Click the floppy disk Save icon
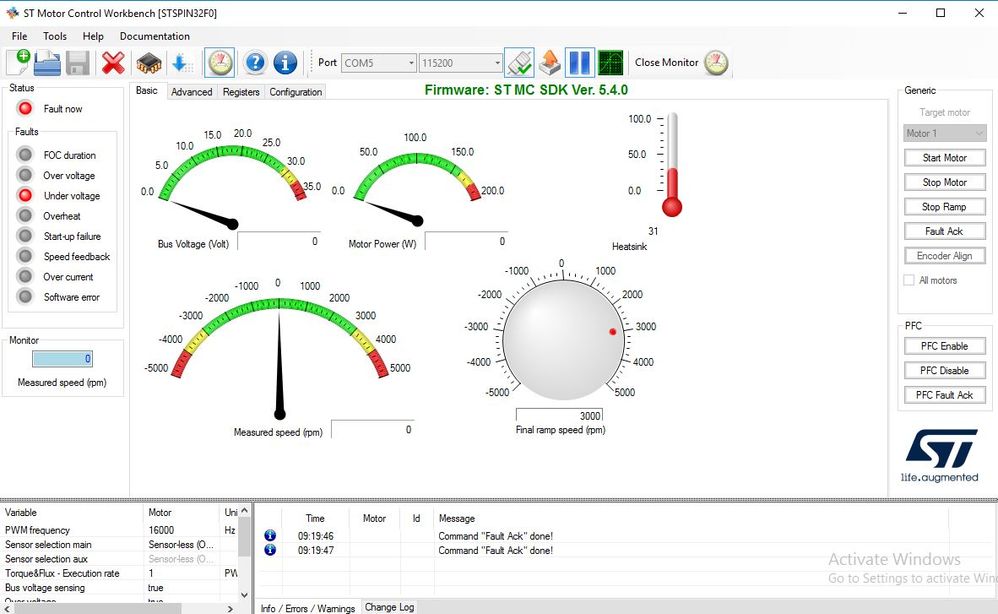998x614 pixels. 78,62
